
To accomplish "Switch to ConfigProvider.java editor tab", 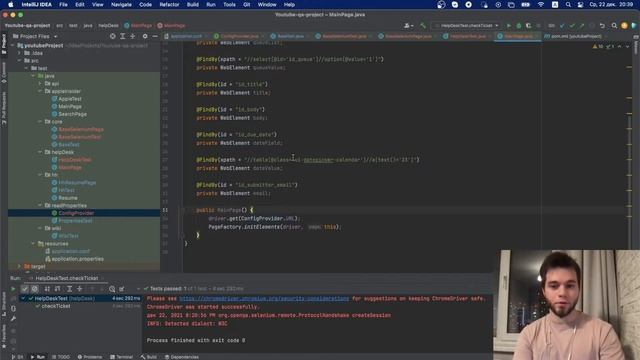I will pos(239,36).
